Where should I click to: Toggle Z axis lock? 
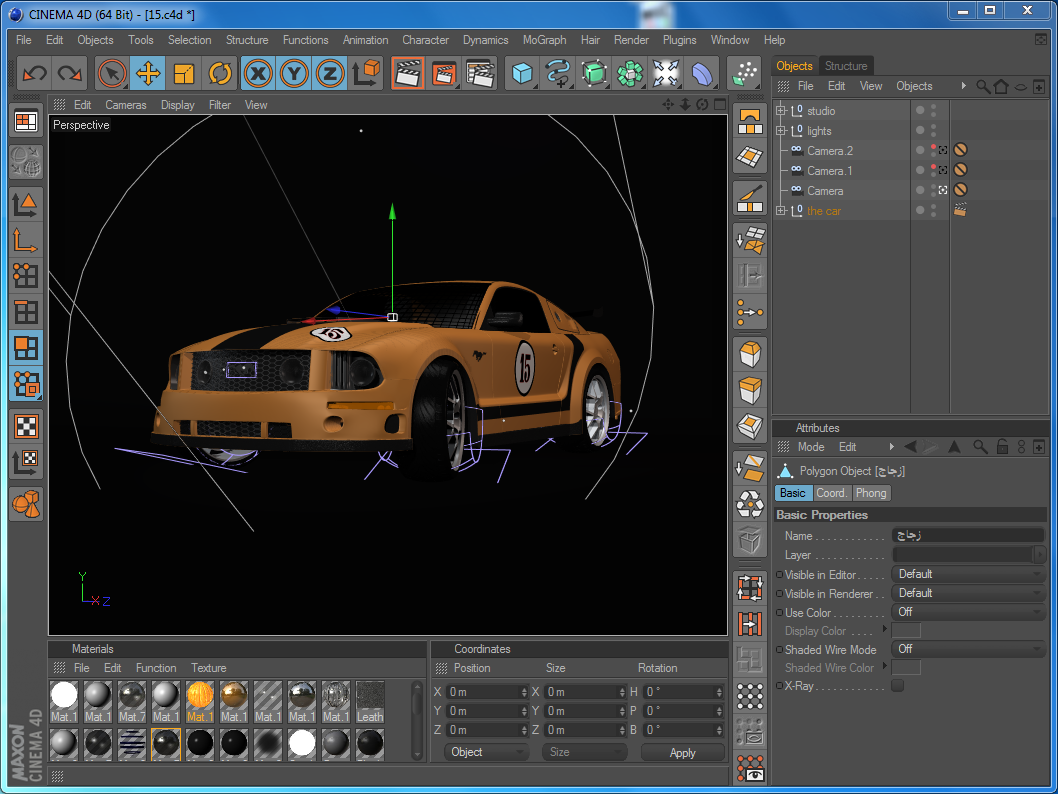point(330,73)
